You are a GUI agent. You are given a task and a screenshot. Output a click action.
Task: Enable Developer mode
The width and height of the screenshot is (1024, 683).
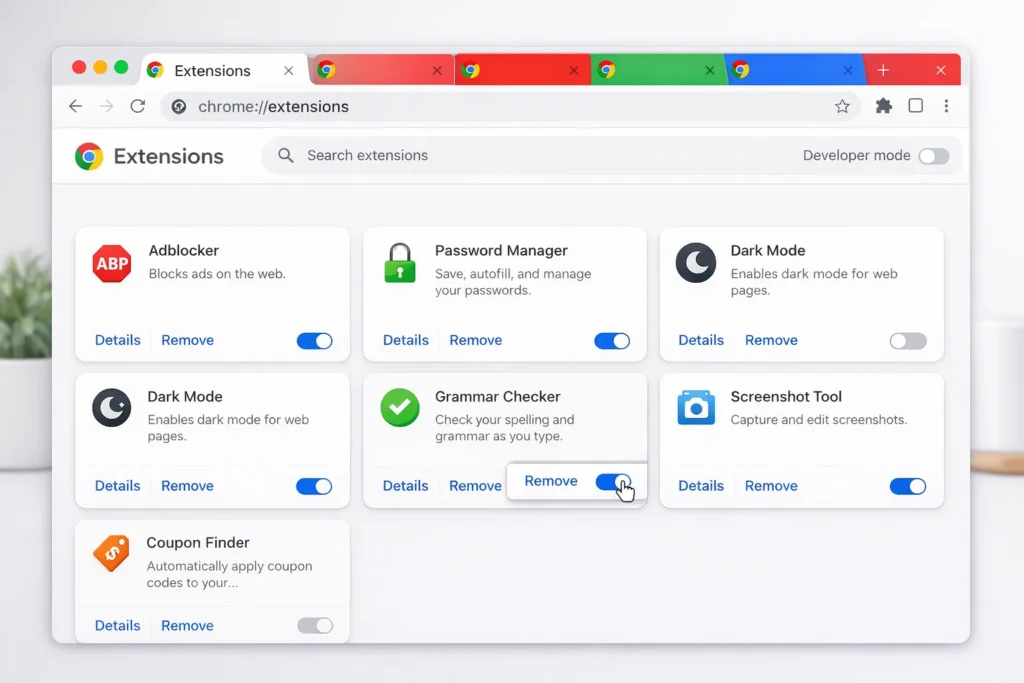(x=933, y=156)
